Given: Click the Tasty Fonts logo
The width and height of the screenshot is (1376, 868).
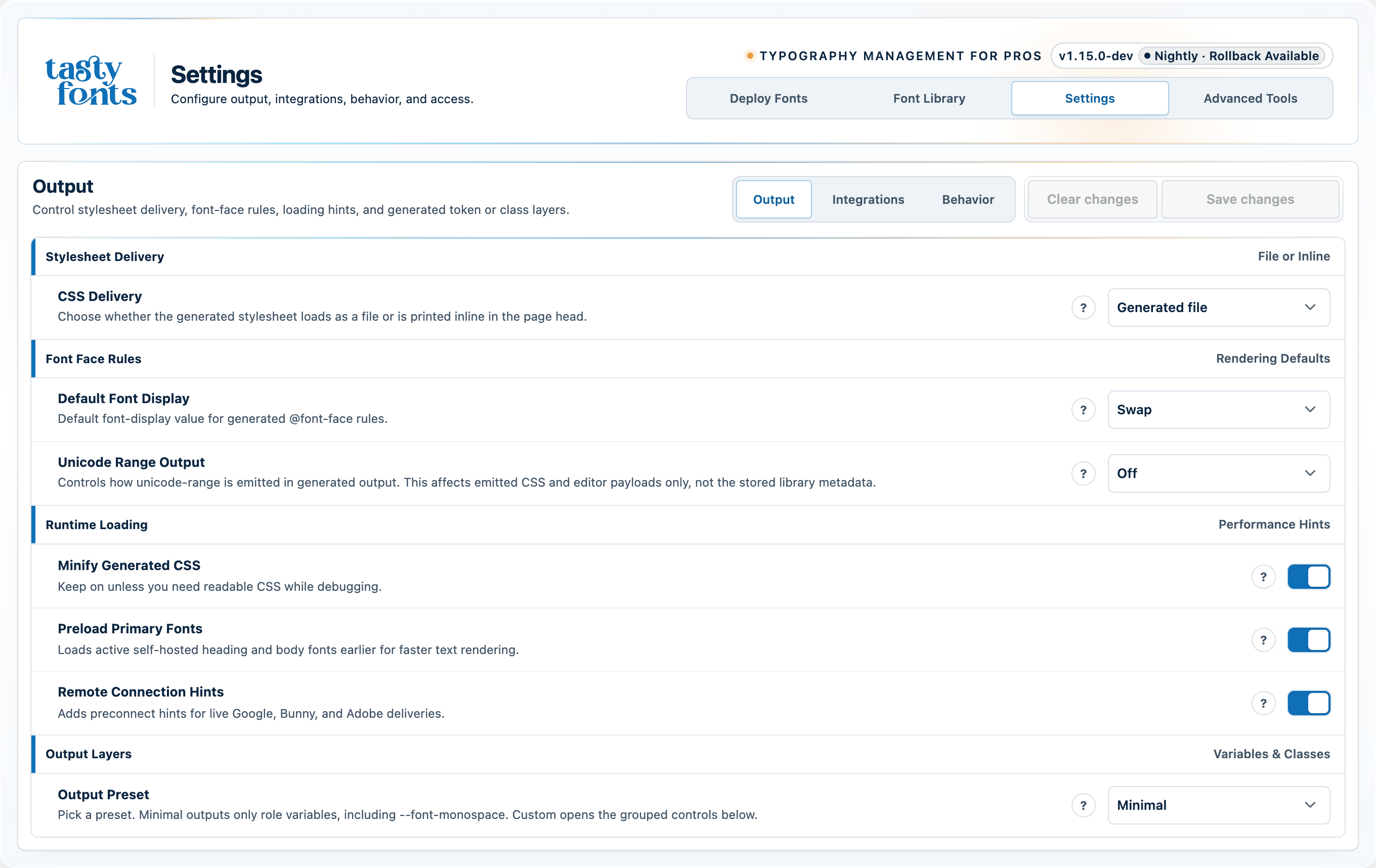Looking at the screenshot, I should tap(91, 80).
